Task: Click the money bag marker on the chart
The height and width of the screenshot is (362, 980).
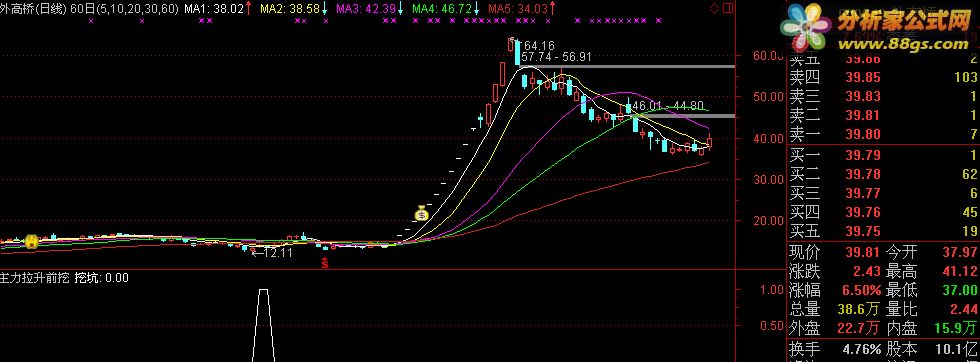Action: (x=422, y=213)
